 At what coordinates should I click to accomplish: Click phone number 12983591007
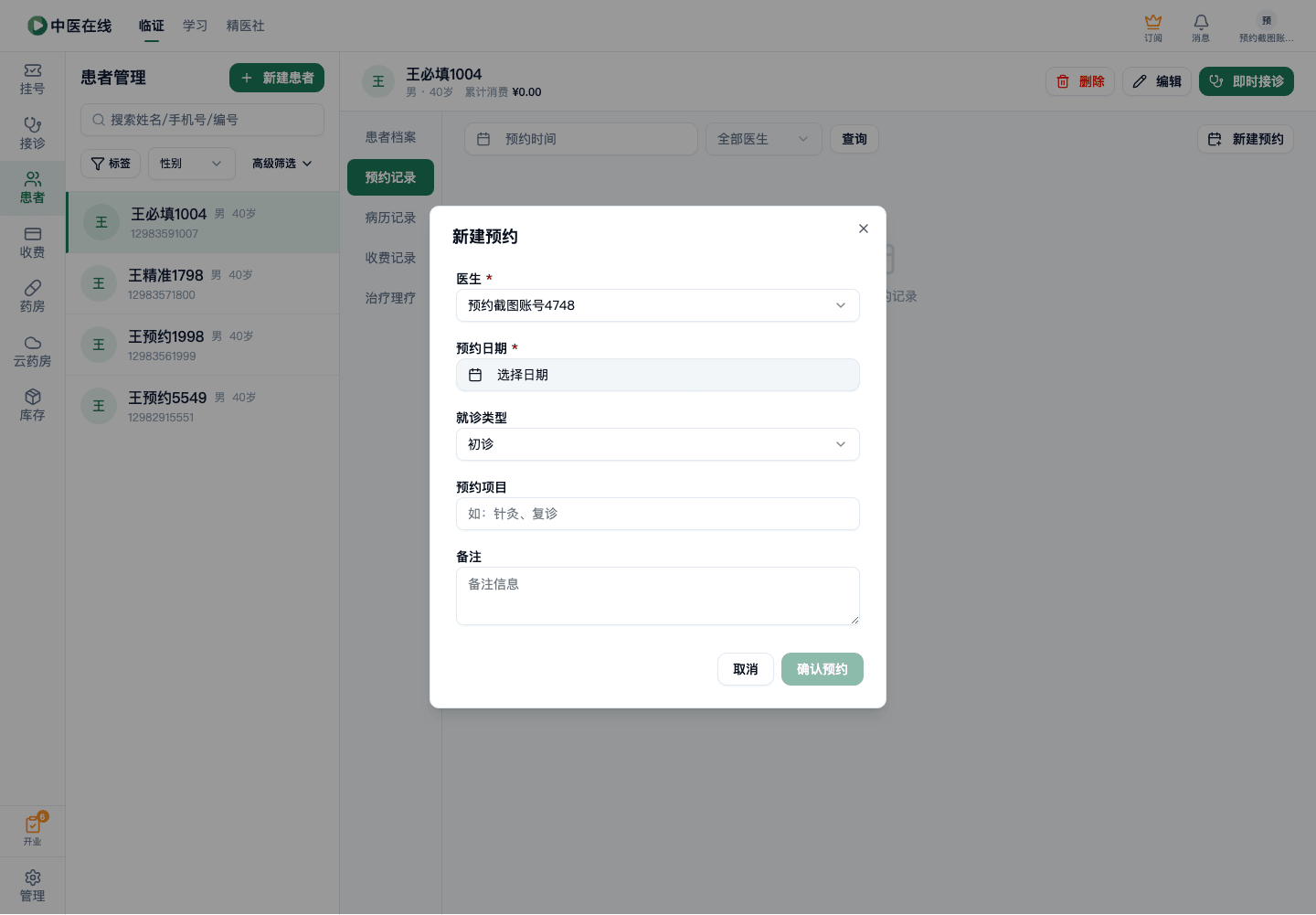click(x=164, y=234)
